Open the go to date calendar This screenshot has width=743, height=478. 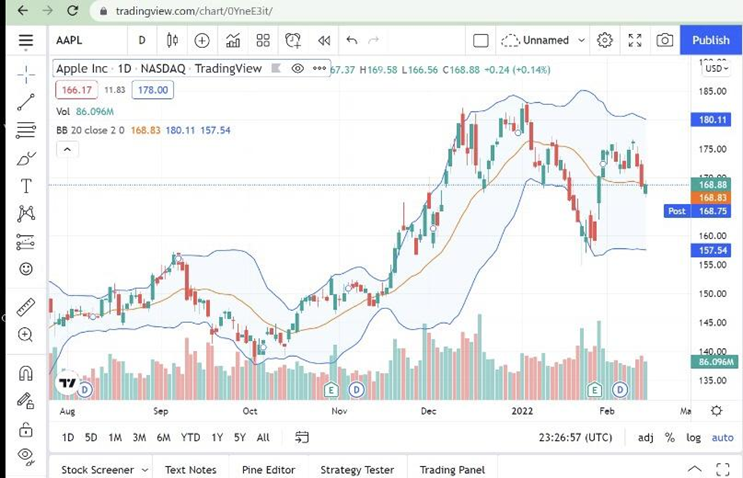(302, 437)
